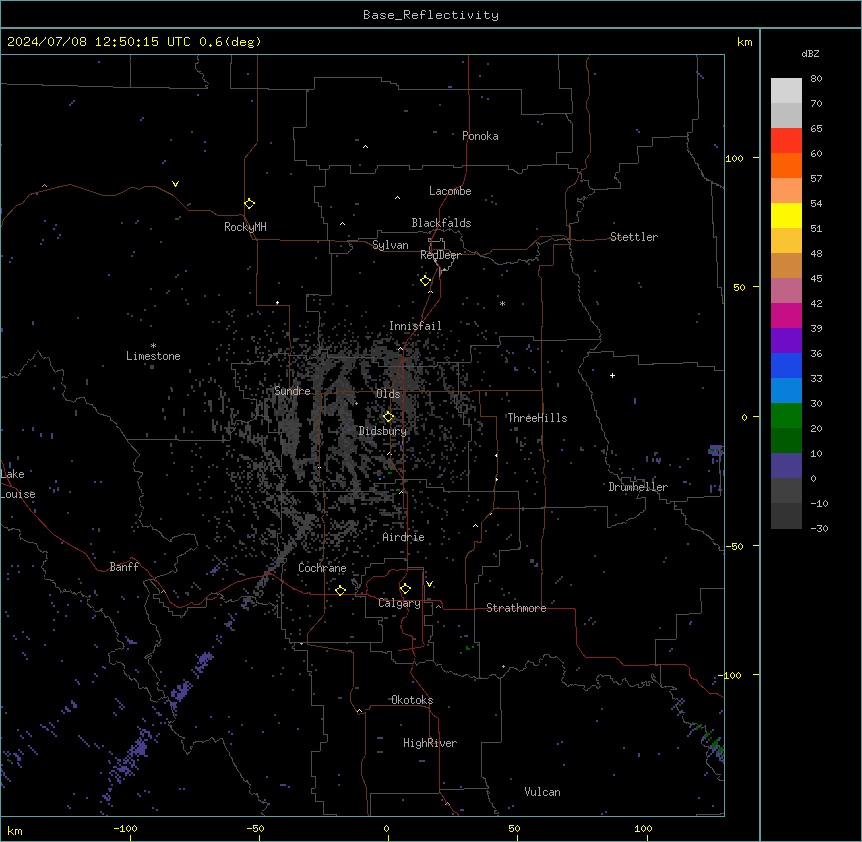The image size is (862, 842).
Task: Select the Olds label
Action: click(388, 394)
